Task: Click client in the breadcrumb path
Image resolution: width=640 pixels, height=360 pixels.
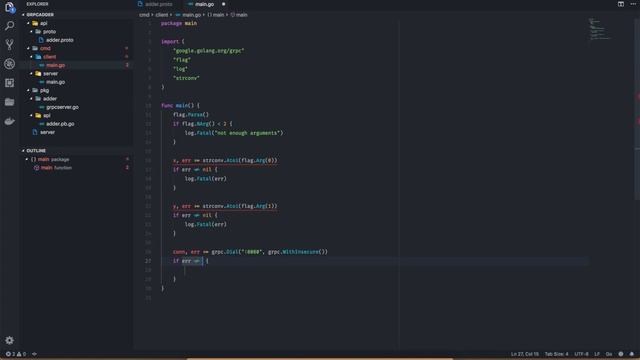Action: tap(162, 15)
